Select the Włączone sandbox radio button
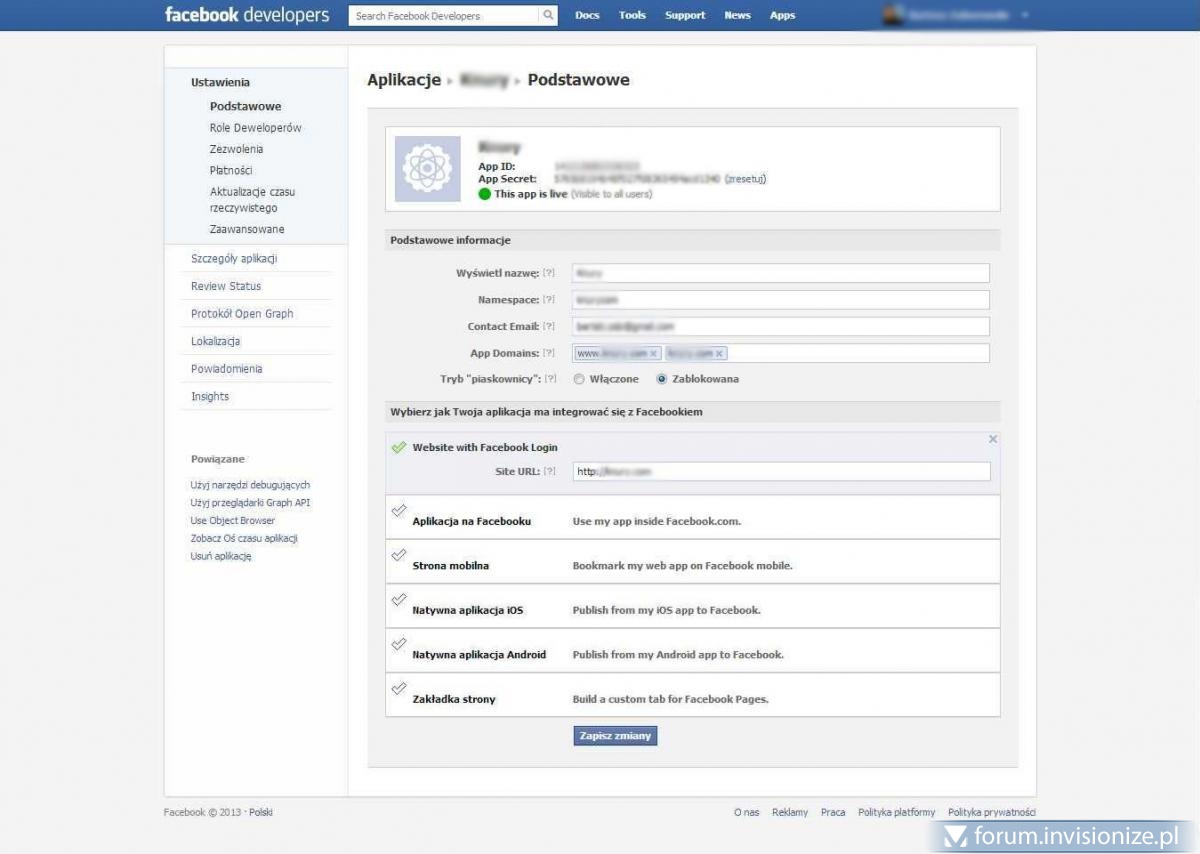The height and width of the screenshot is (854, 1200). [579, 380]
